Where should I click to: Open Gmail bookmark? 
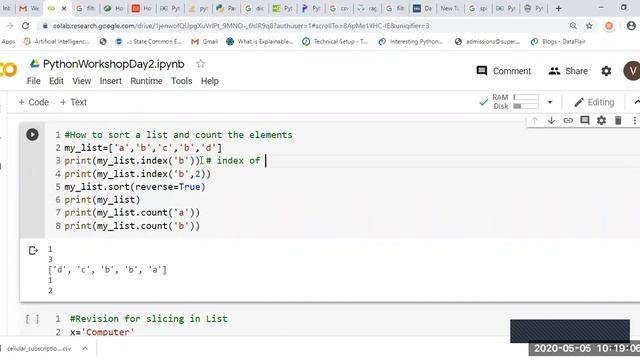tap(204, 42)
